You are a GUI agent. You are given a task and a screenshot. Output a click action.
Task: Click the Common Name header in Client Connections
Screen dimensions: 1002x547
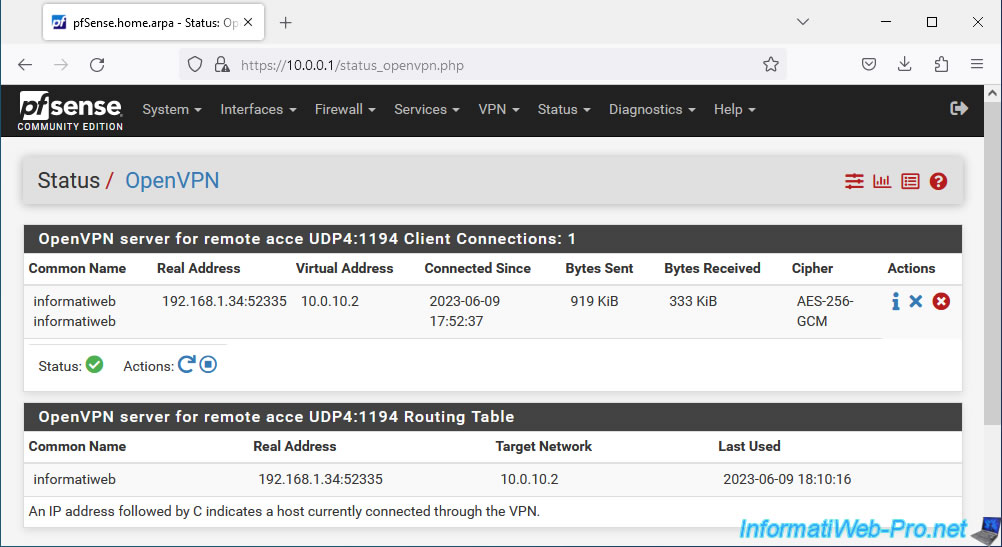[77, 268]
